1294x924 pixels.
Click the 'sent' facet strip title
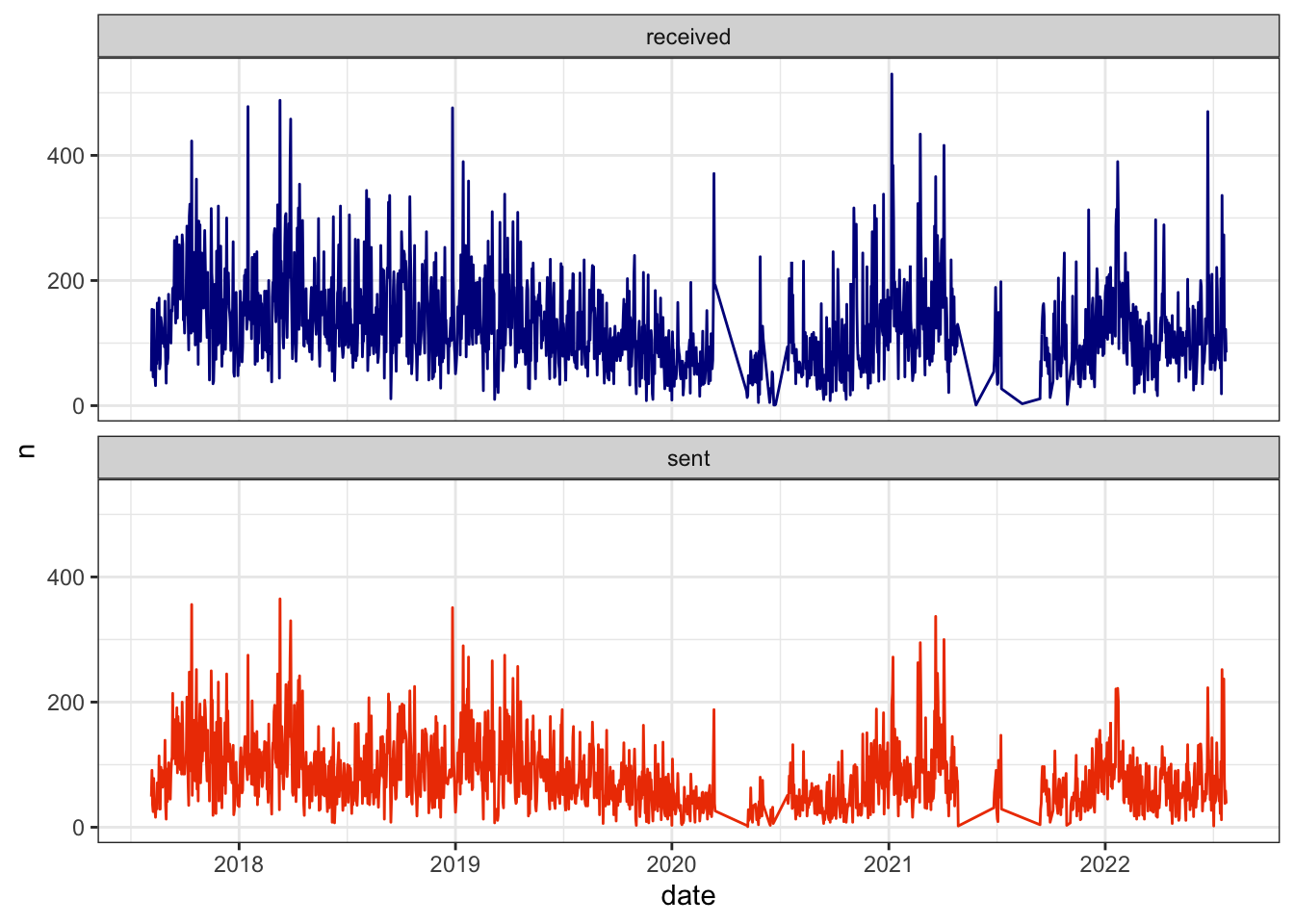pos(688,458)
